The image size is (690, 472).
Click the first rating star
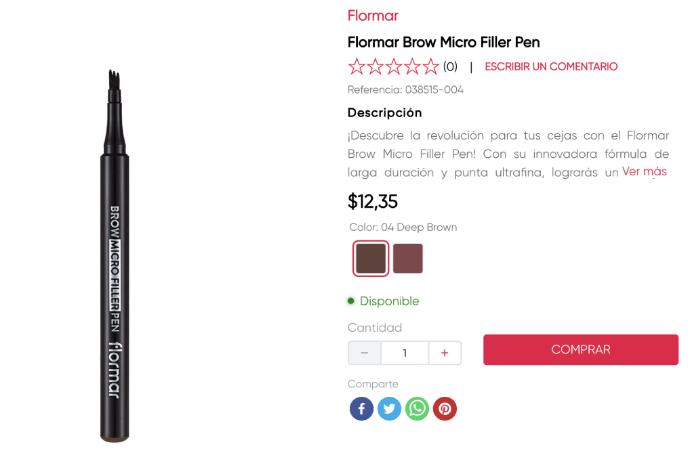click(x=357, y=67)
